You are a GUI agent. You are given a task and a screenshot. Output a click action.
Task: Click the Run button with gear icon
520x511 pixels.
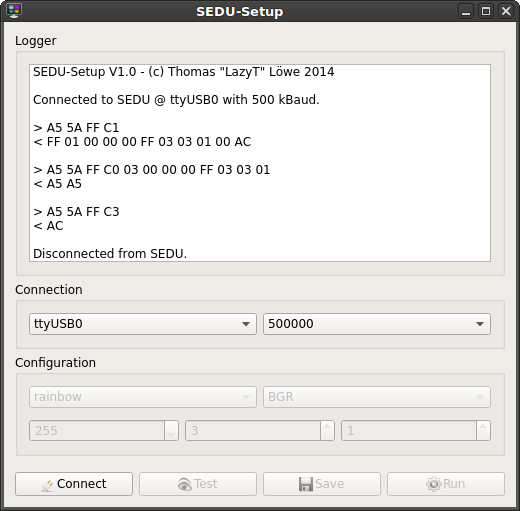point(446,484)
